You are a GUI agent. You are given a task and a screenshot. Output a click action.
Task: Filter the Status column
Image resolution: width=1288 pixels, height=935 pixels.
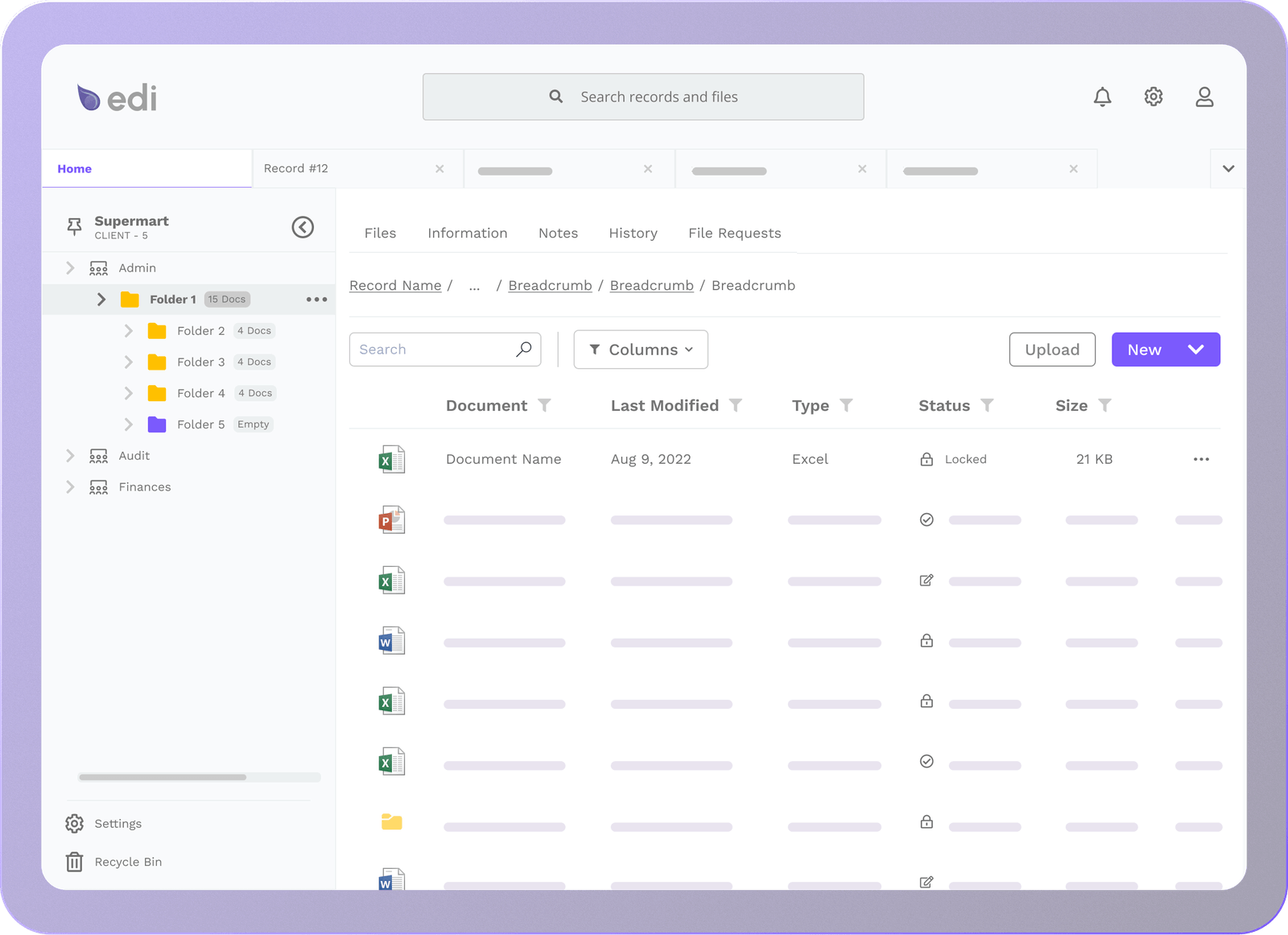[x=987, y=405]
